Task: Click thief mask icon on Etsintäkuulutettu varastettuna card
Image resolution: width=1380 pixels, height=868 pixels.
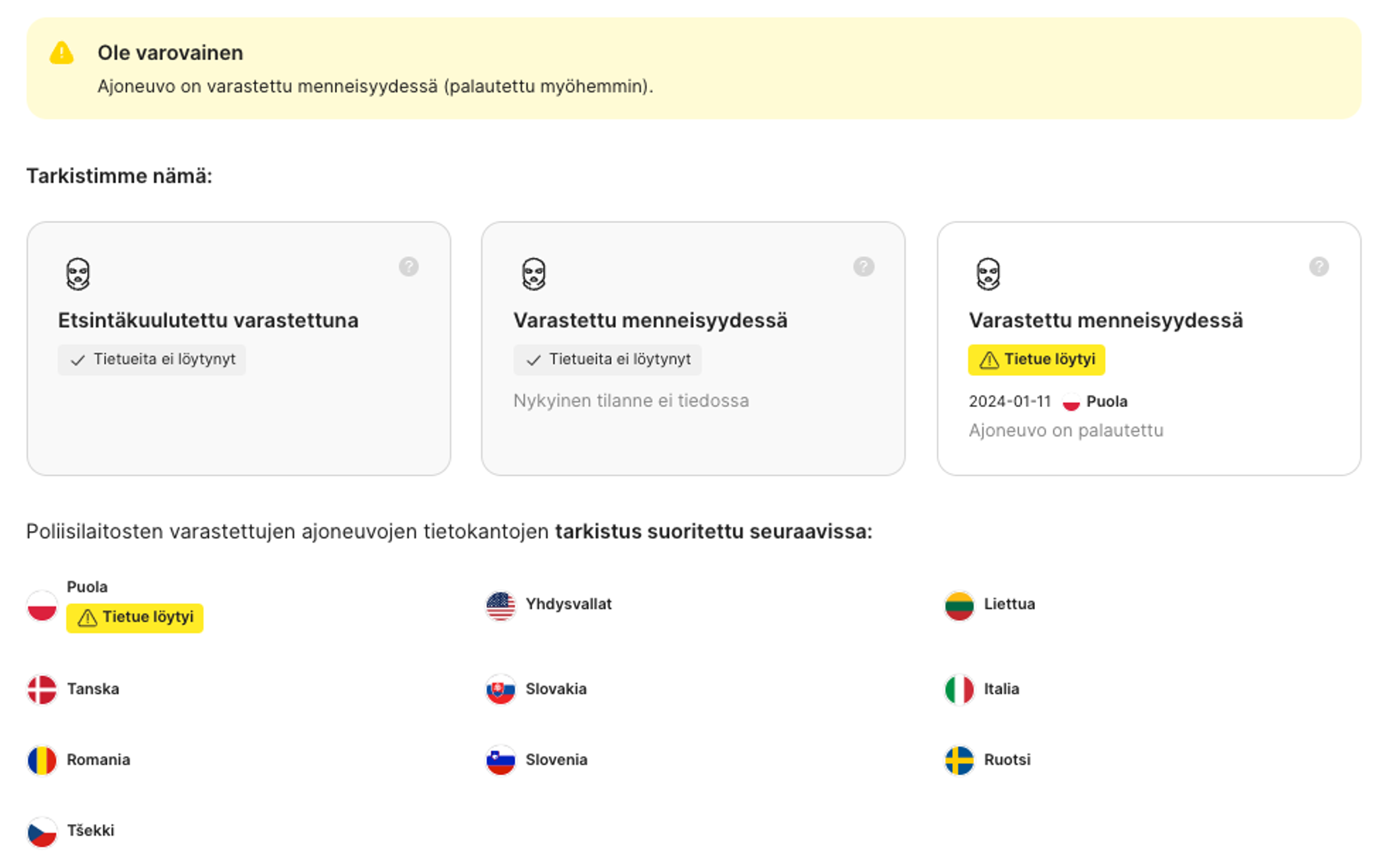Action: [x=78, y=274]
